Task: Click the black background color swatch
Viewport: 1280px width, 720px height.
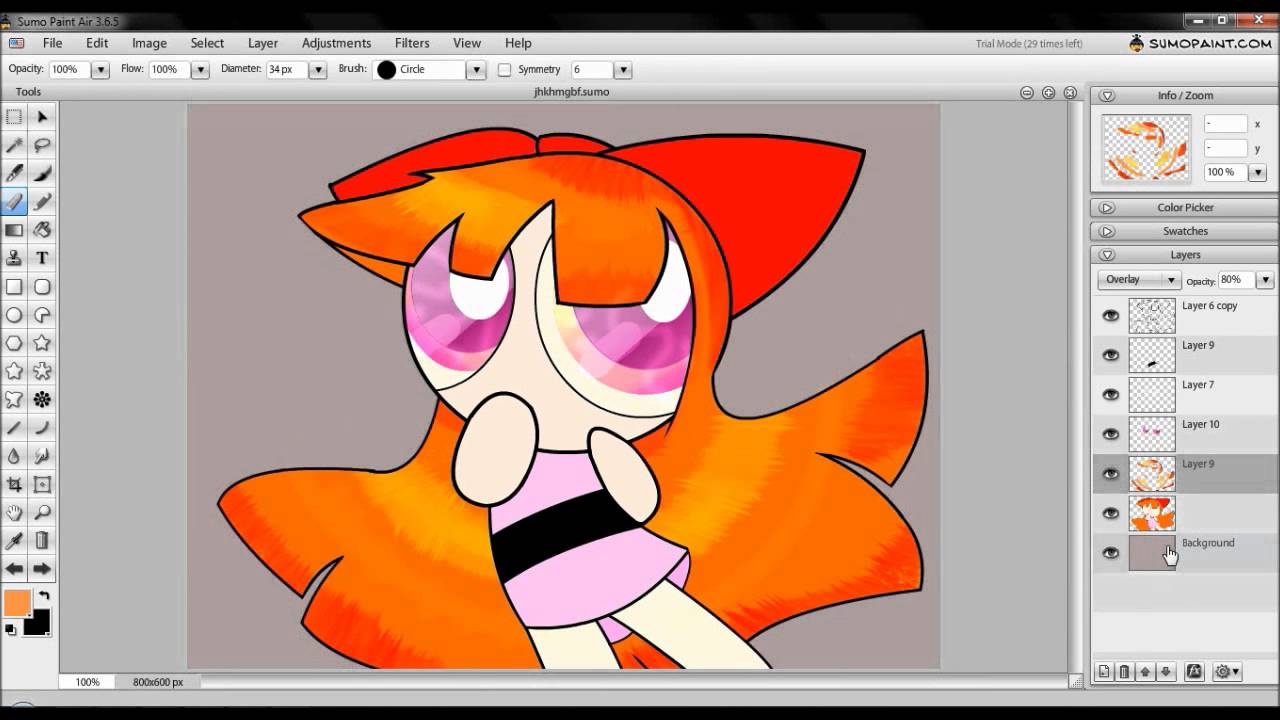Action: (37, 624)
